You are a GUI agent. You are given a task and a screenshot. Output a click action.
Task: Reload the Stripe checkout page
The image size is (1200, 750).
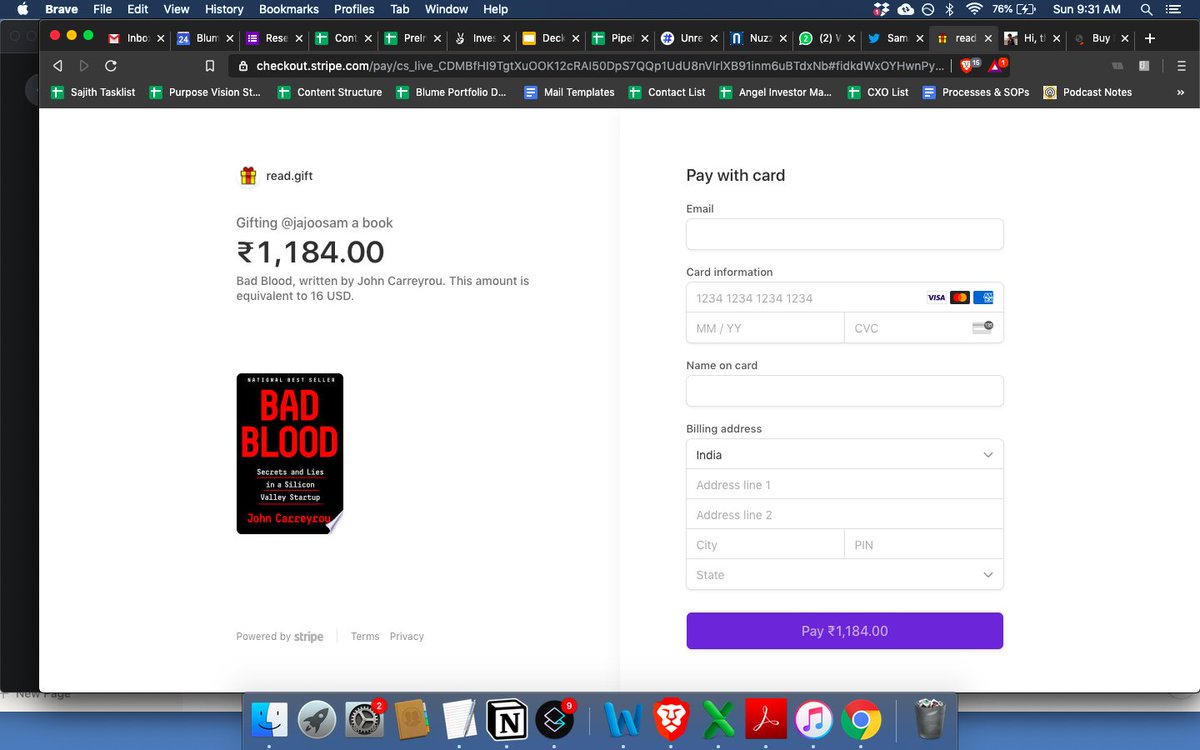(111, 66)
